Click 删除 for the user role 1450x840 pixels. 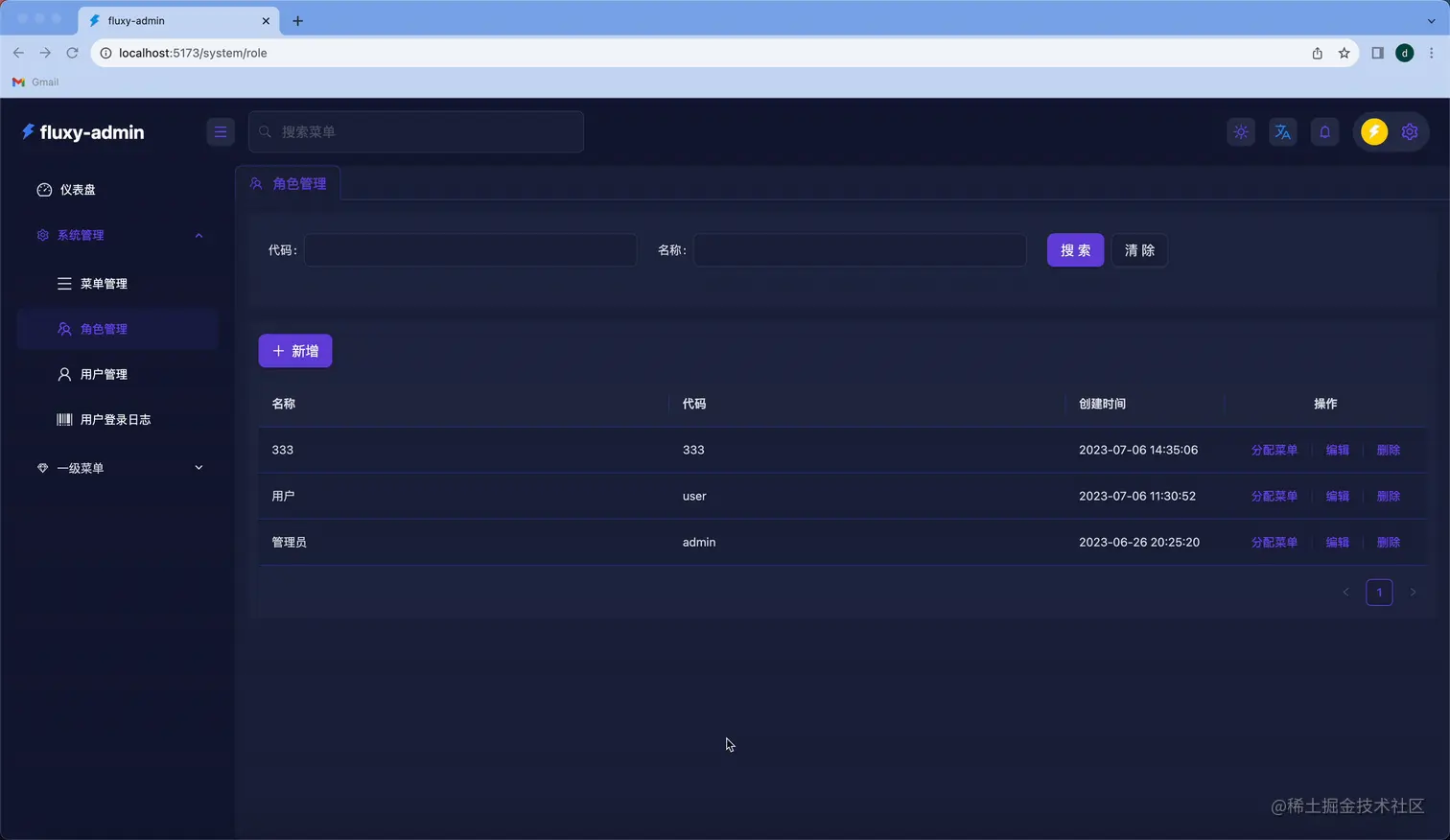(1389, 496)
